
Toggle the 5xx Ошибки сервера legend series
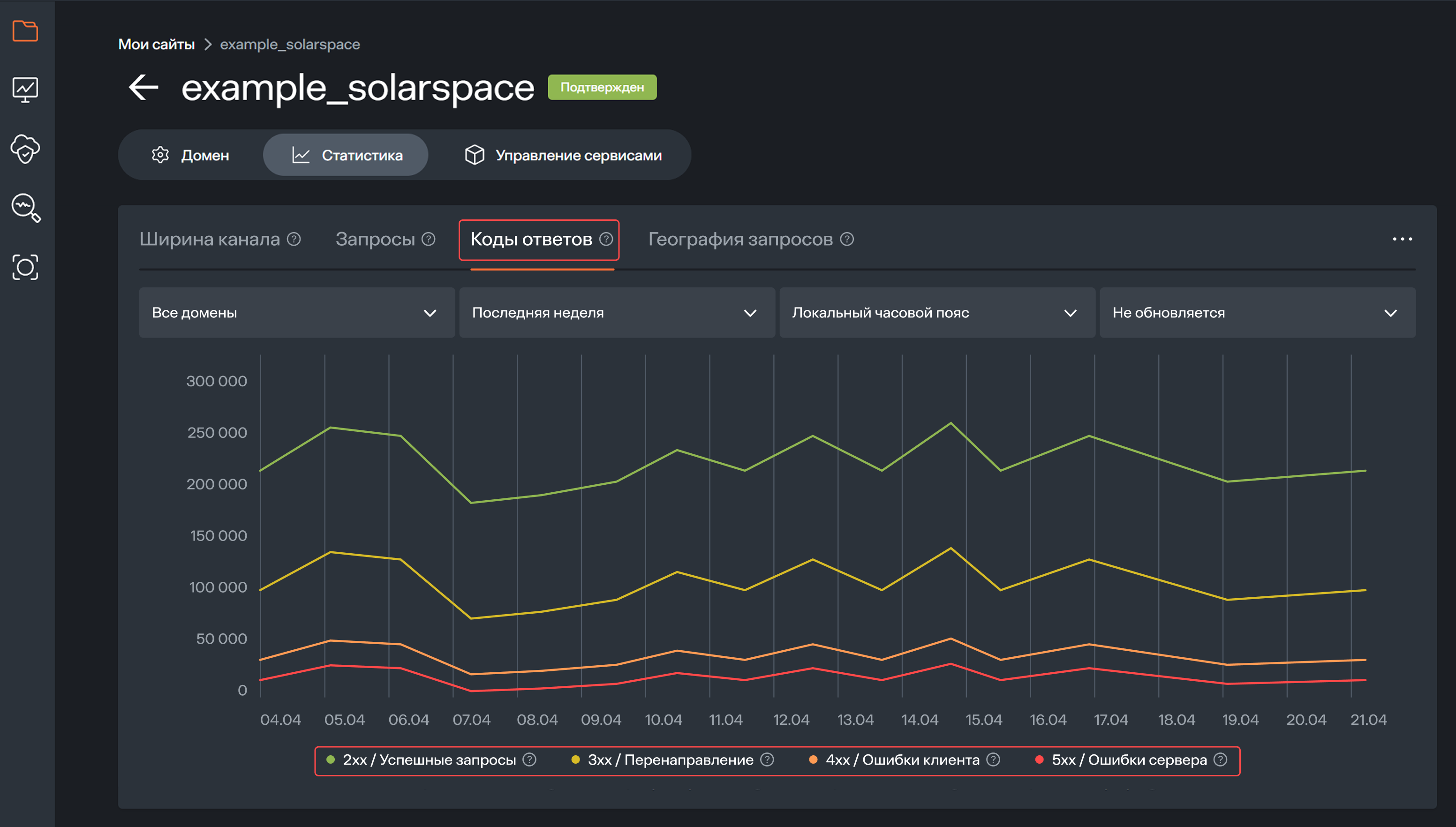[1128, 760]
